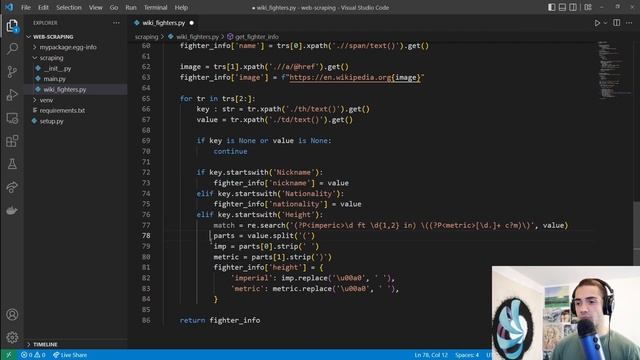The width and height of the screenshot is (640, 360).
Task: Open the Live Share activity bar icon
Action: tap(12, 187)
